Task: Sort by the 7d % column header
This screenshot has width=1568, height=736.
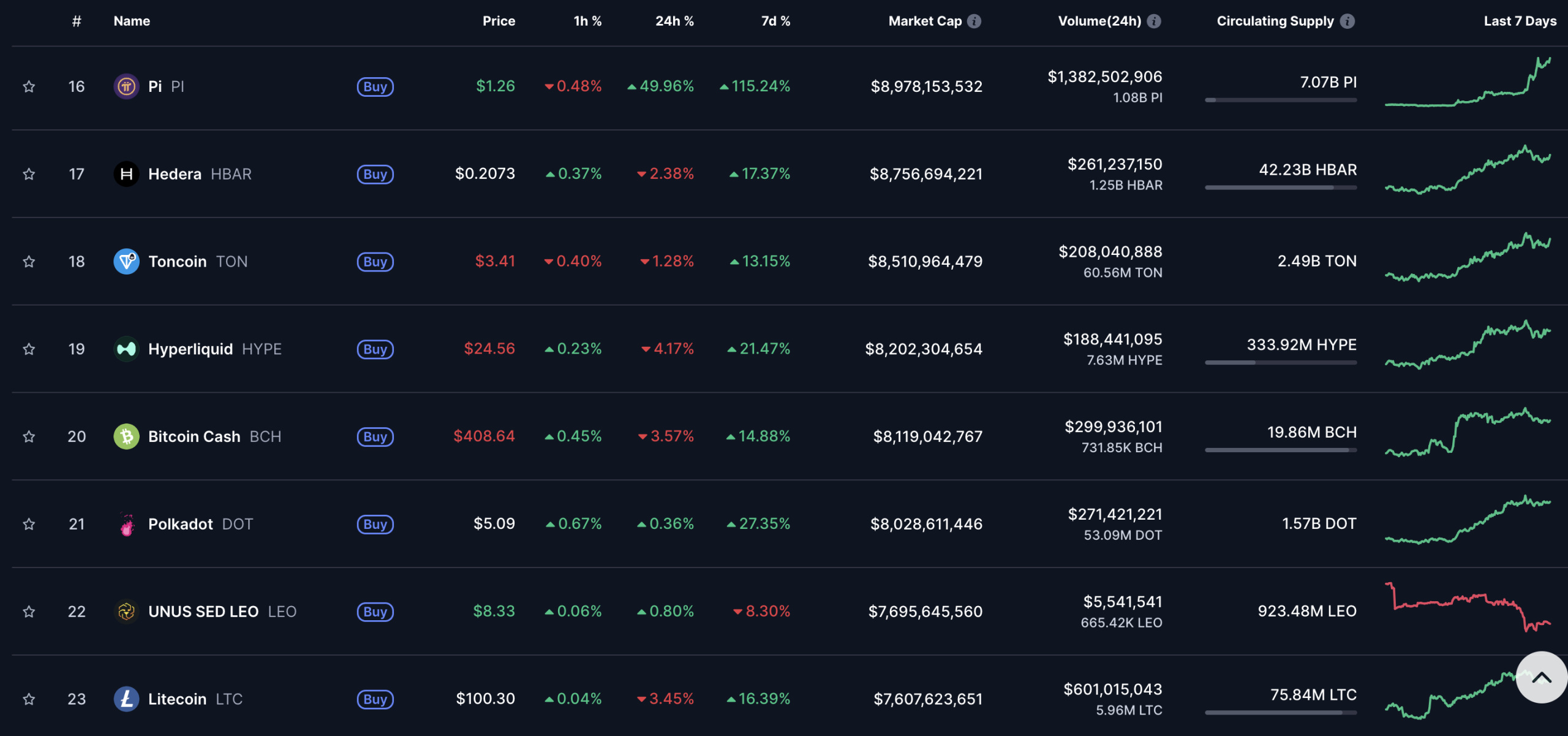Action: [775, 21]
